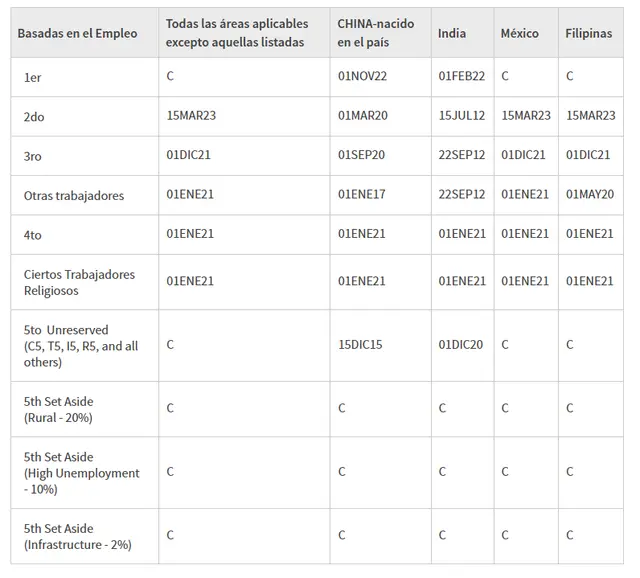Select the "CHINA-nacido en el país" header
Viewport: 640px width, 578px height.
375,33
